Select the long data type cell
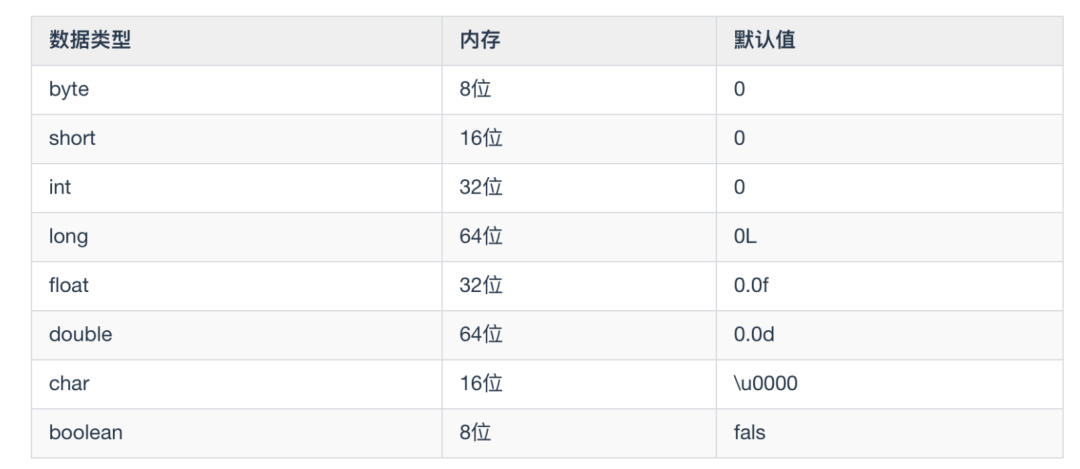This screenshot has width=1080, height=469. pos(68,237)
